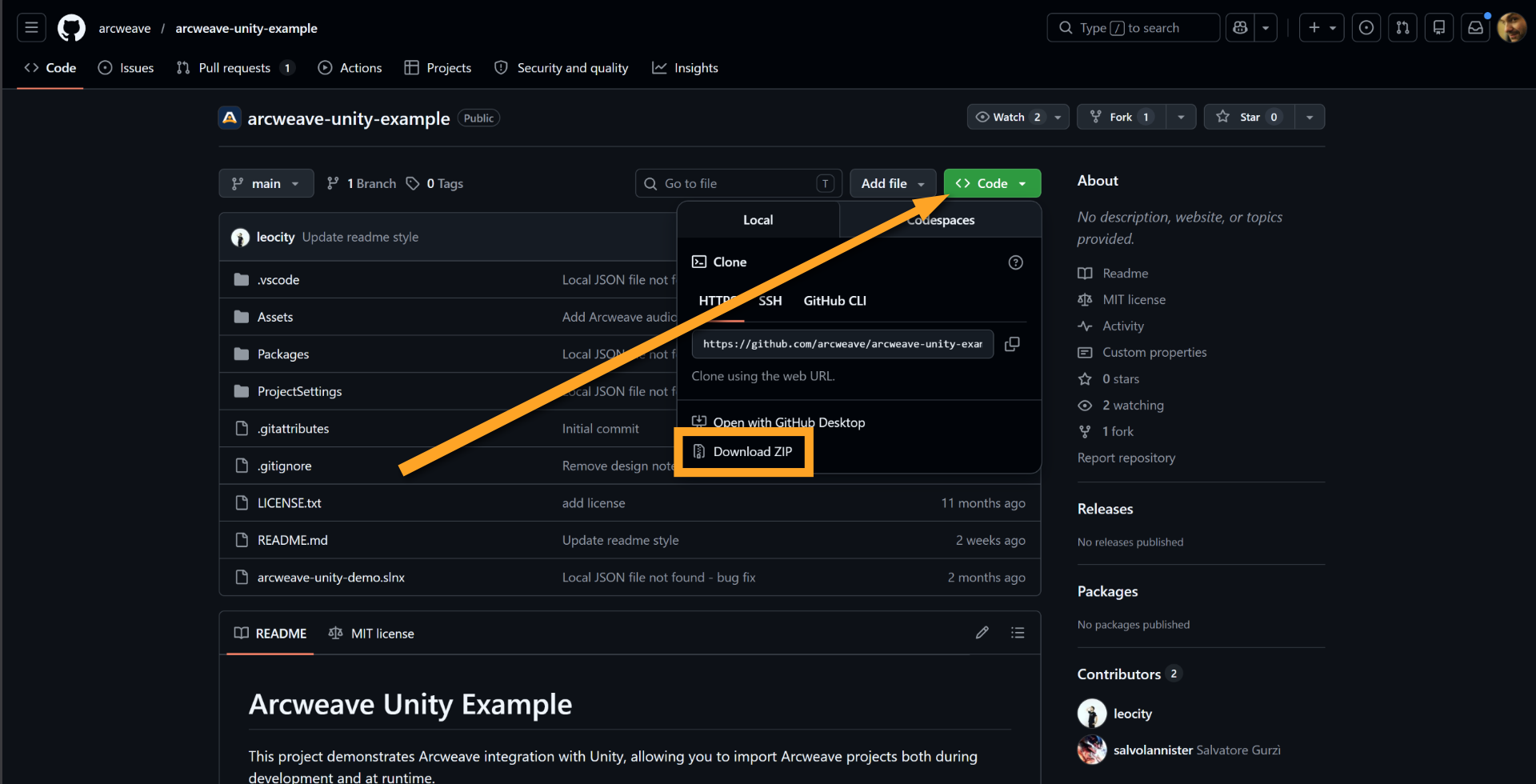The width and height of the screenshot is (1536, 784).
Task: Open the LICENSE.txt file
Action: [289, 503]
